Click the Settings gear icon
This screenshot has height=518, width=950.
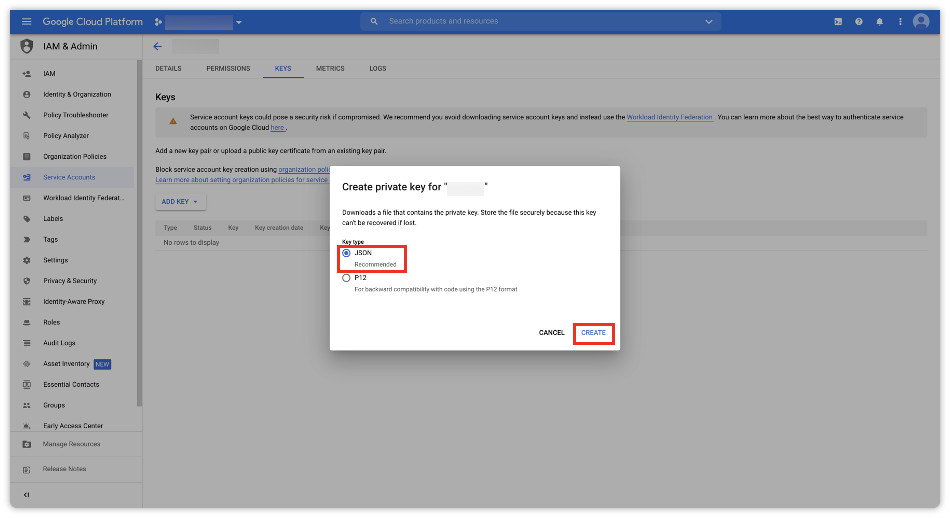point(27,261)
